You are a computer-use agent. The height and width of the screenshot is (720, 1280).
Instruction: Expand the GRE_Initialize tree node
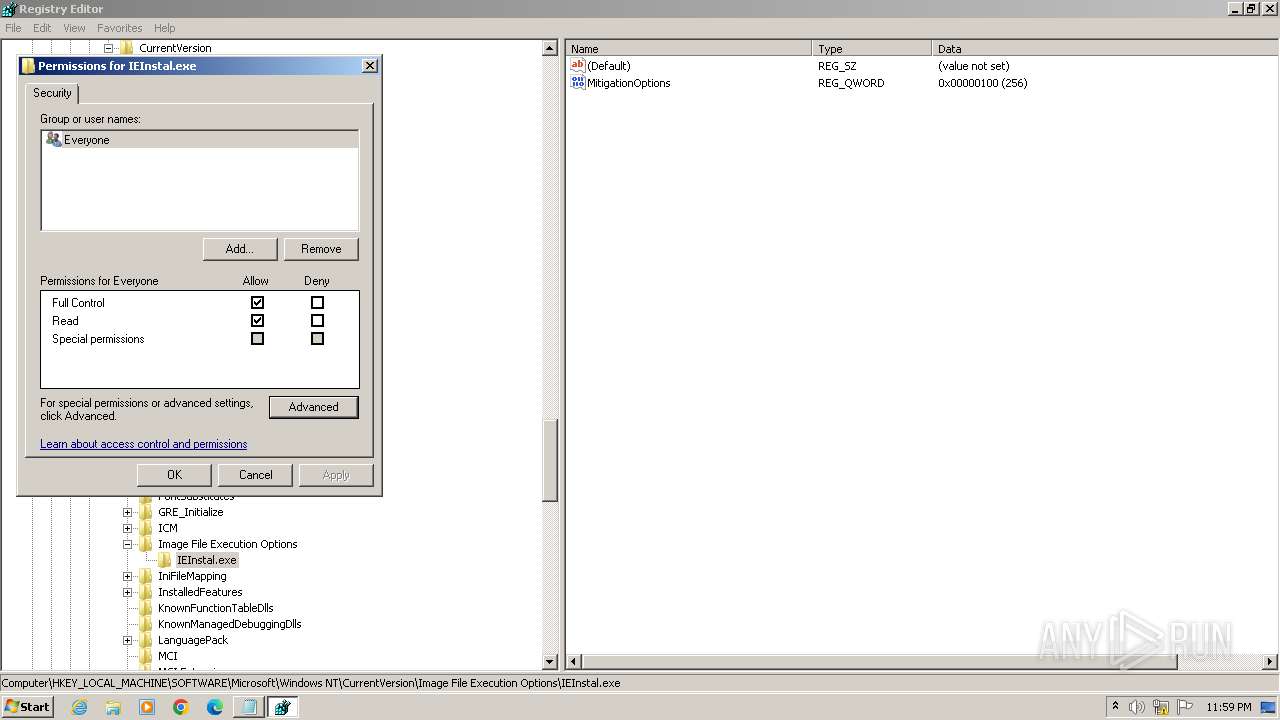pyautogui.click(x=127, y=512)
